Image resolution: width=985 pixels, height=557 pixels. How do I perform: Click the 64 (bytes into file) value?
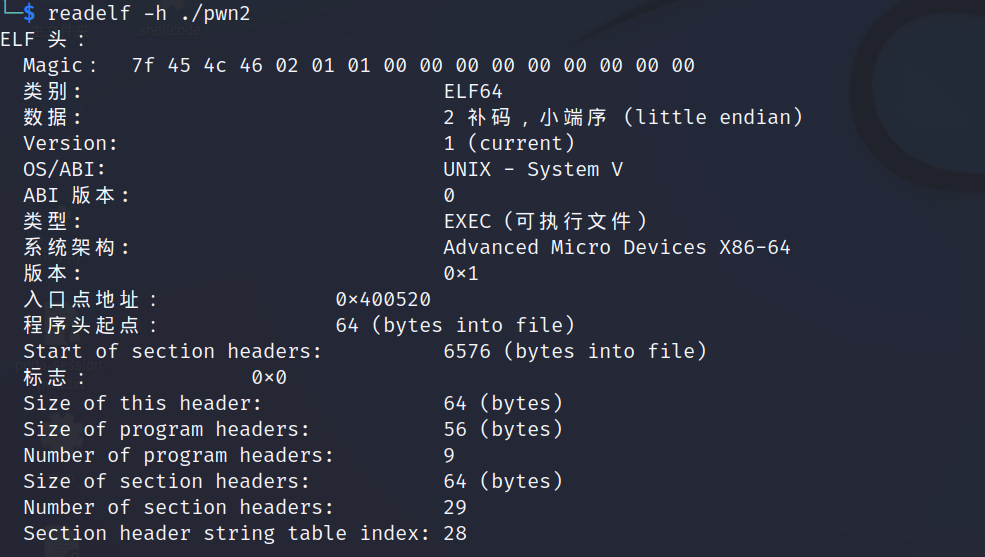(455, 325)
